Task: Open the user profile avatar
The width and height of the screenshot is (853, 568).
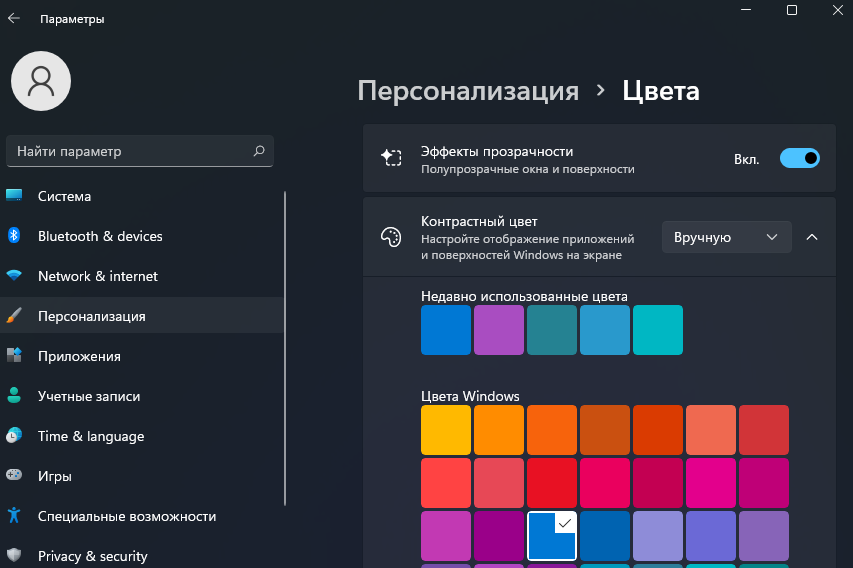Action: click(41, 81)
